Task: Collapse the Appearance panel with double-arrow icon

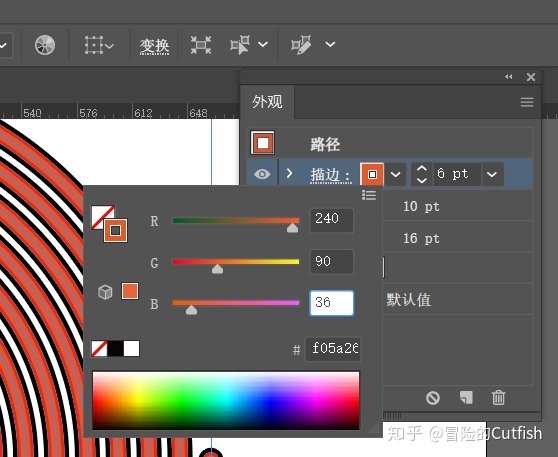Action: point(509,77)
